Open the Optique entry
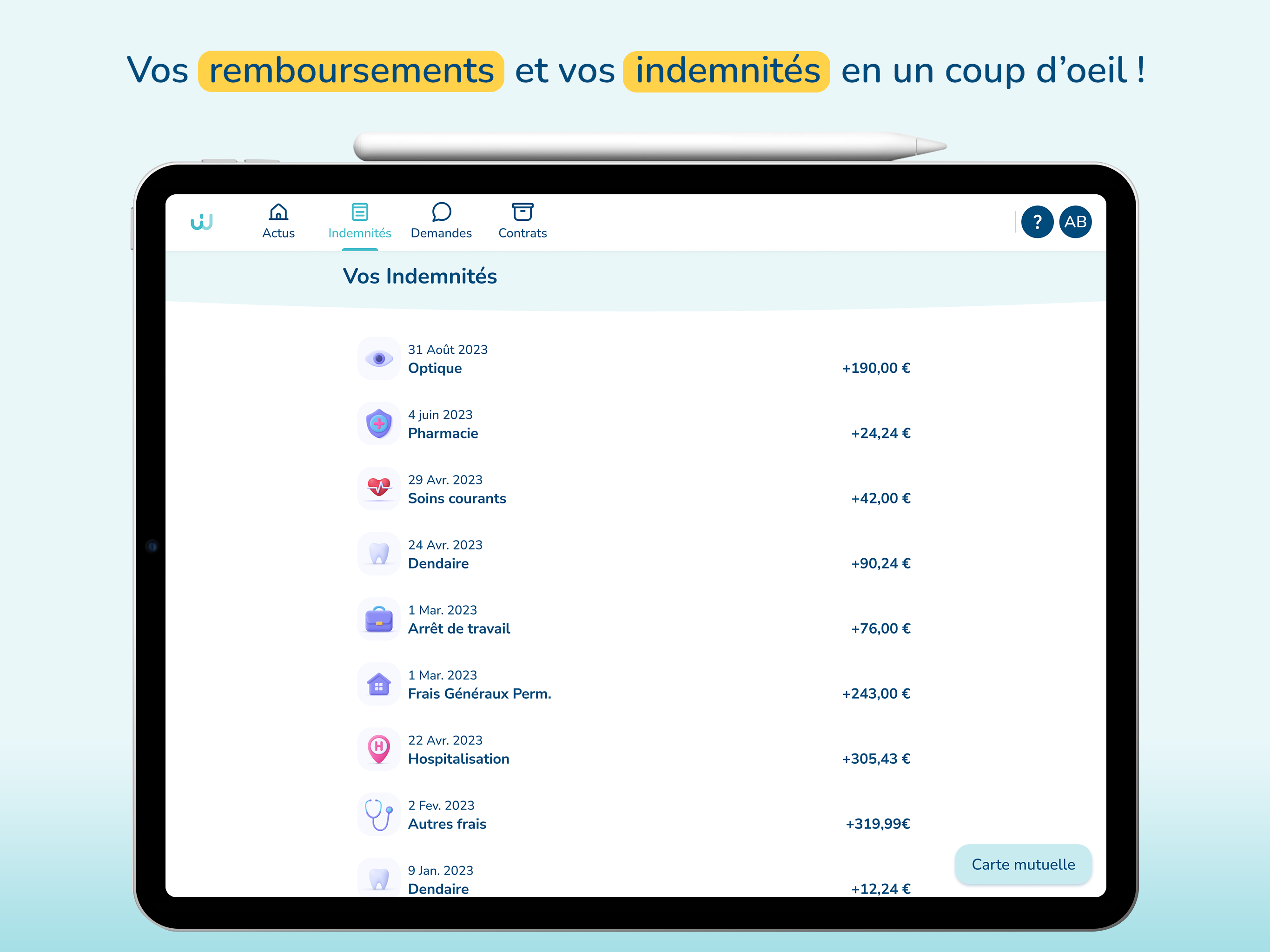The image size is (1270, 952). click(634, 359)
